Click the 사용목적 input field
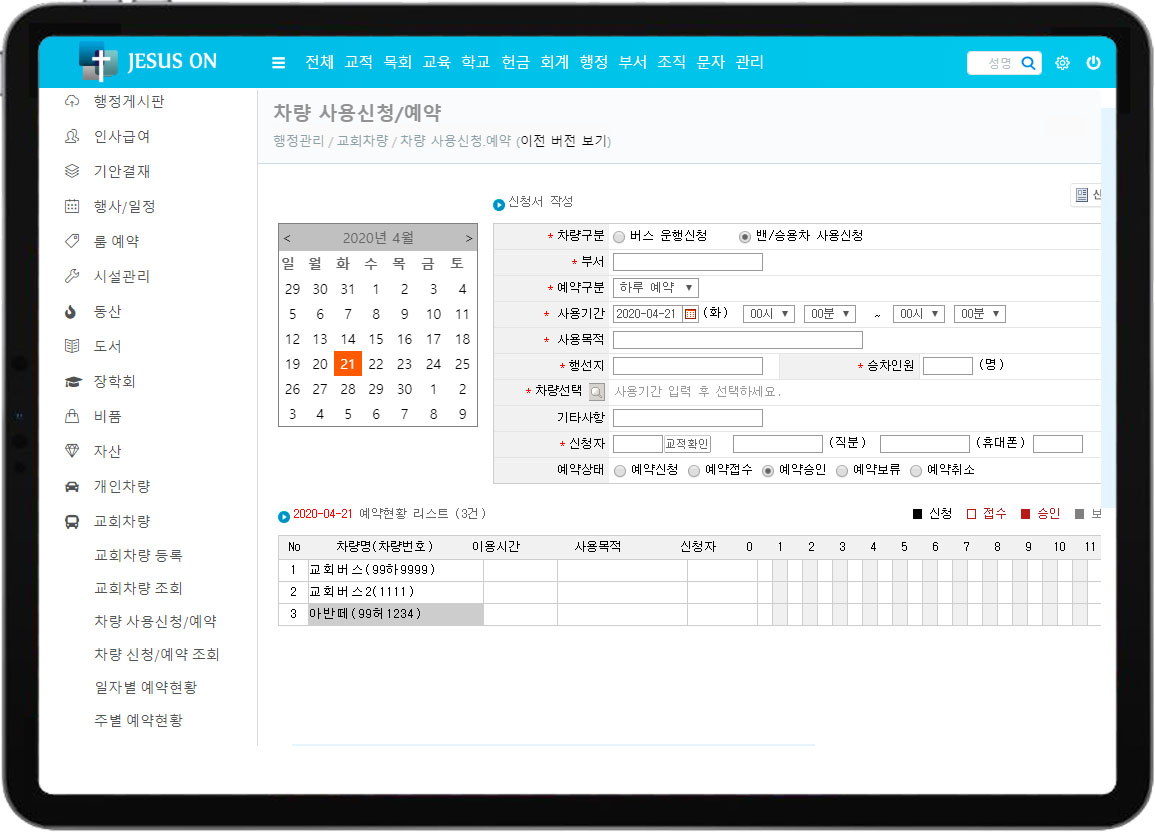Screen dimensions: 1155x832 point(737,340)
